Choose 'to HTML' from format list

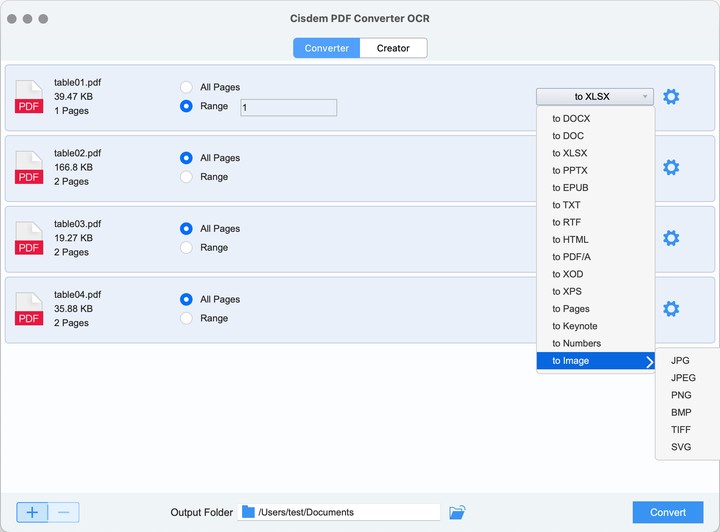596,240
